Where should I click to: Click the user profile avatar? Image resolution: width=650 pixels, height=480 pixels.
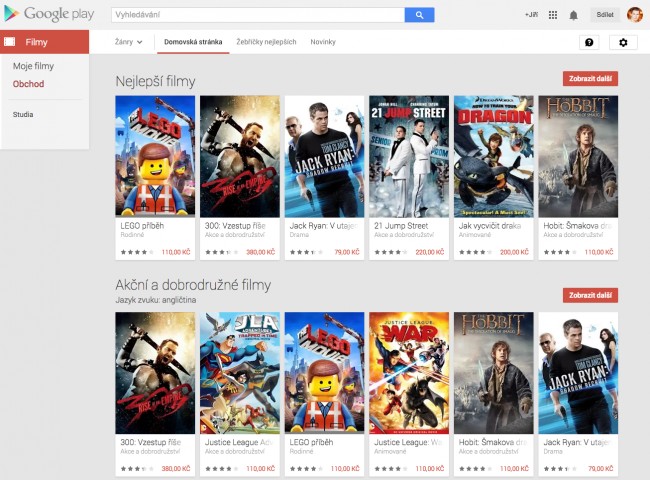tap(634, 15)
